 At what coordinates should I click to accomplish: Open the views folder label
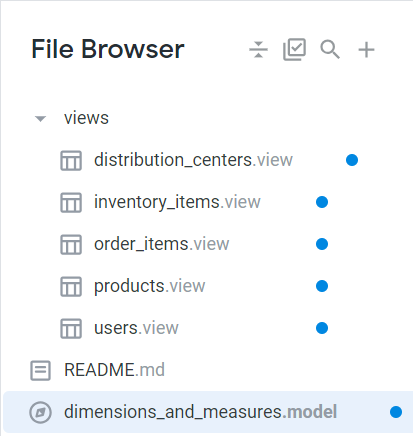[x=86, y=118]
